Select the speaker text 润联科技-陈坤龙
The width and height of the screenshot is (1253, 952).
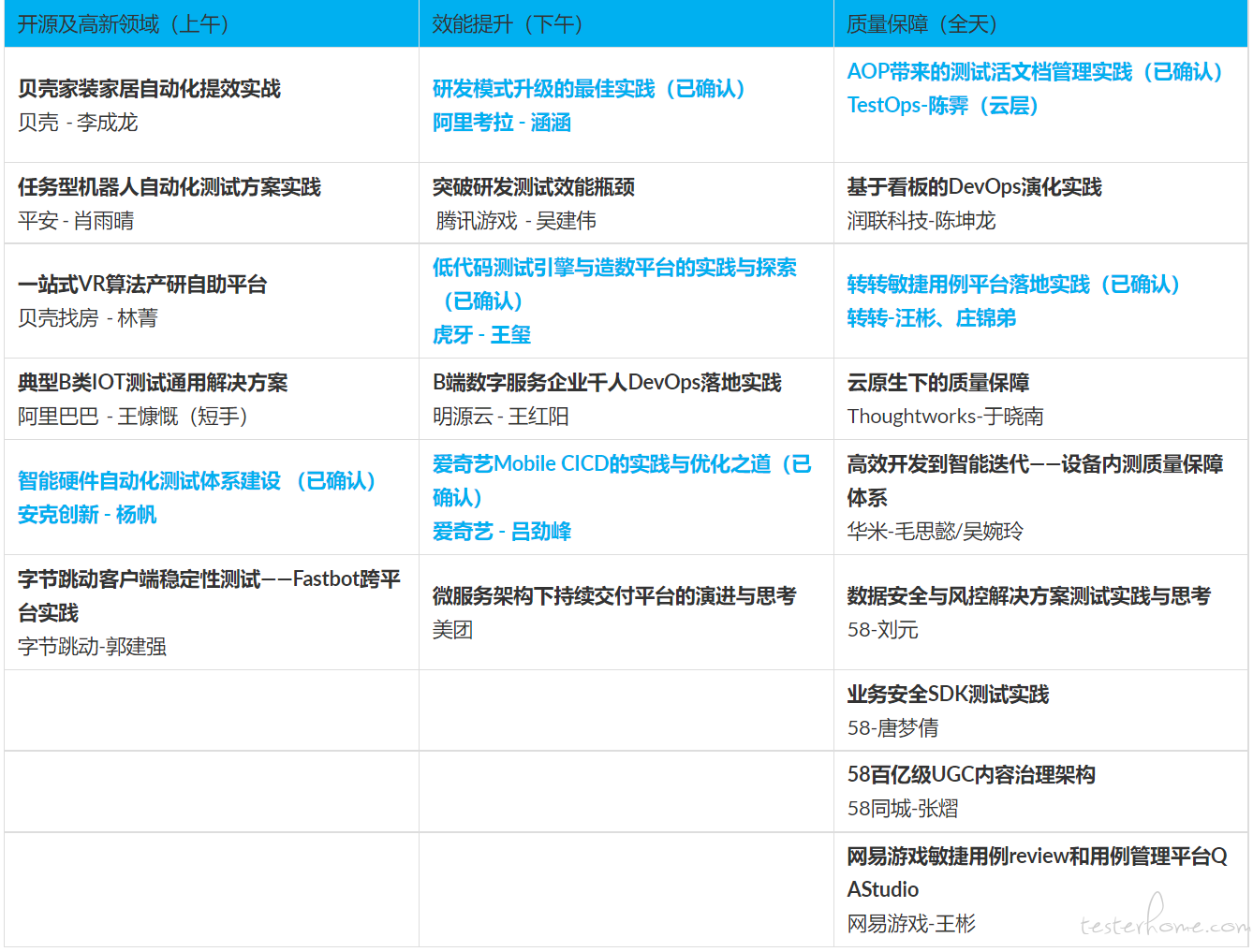click(x=921, y=221)
